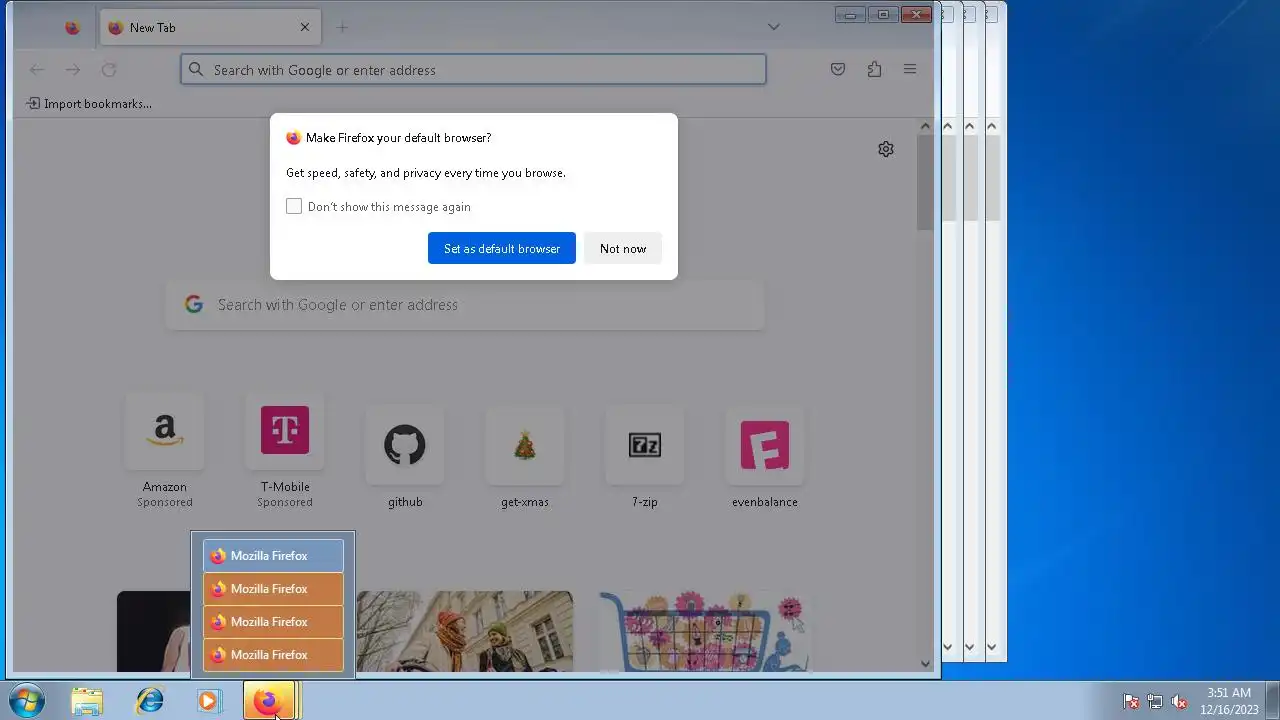Select fourth Mozilla Firefox window entry

(x=273, y=655)
